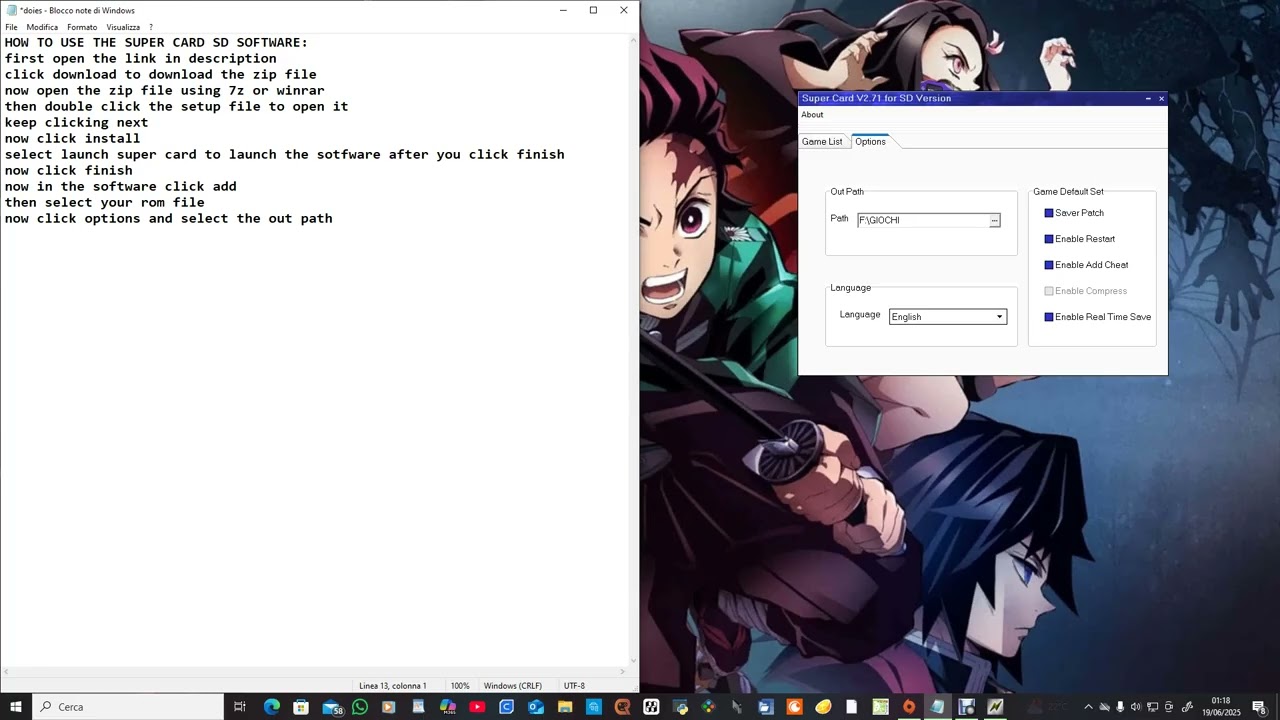
Task: Open Task View on the taskbar
Action: pyautogui.click(x=240, y=707)
